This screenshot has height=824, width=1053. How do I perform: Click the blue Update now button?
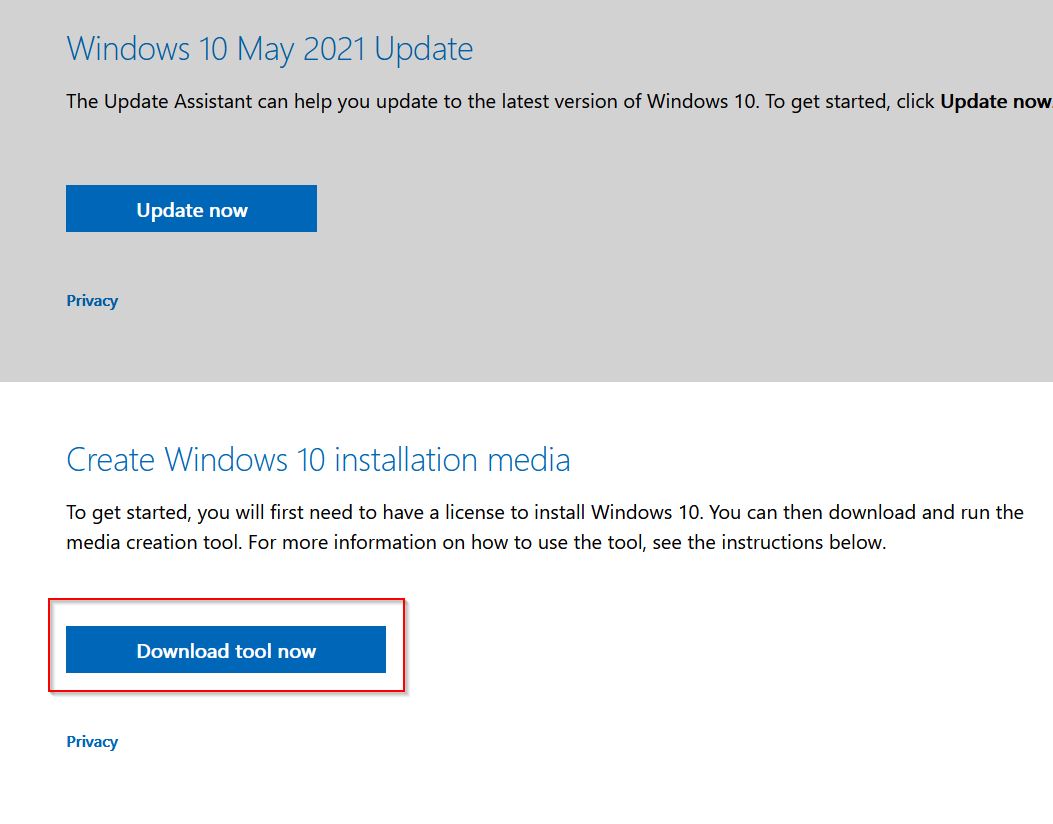[191, 209]
